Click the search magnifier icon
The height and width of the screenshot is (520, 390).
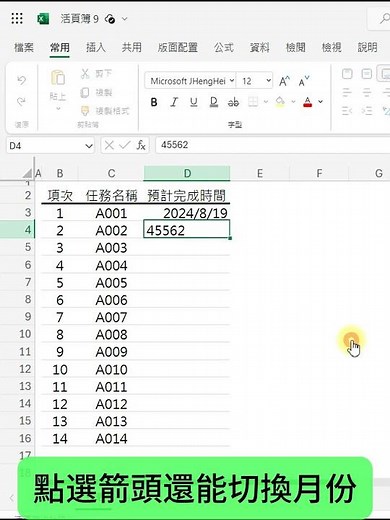click(x=384, y=19)
